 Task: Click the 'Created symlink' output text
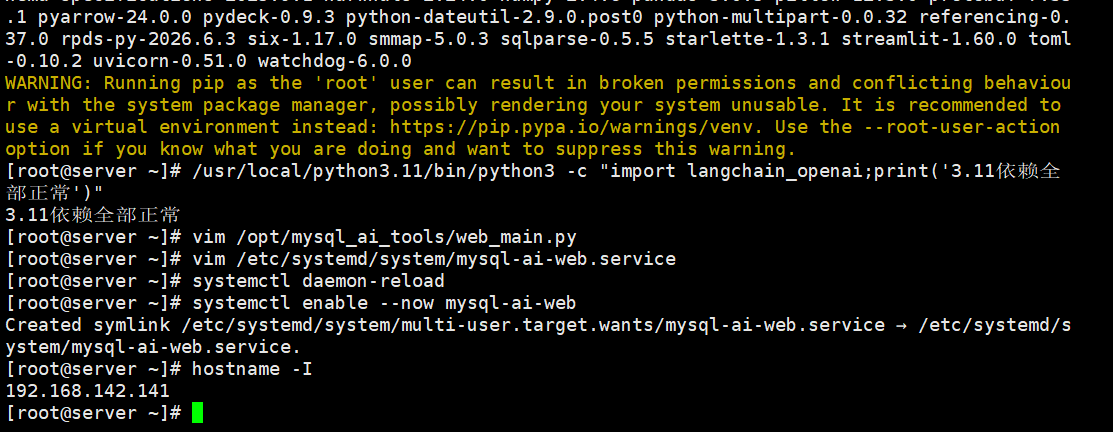coord(87,326)
